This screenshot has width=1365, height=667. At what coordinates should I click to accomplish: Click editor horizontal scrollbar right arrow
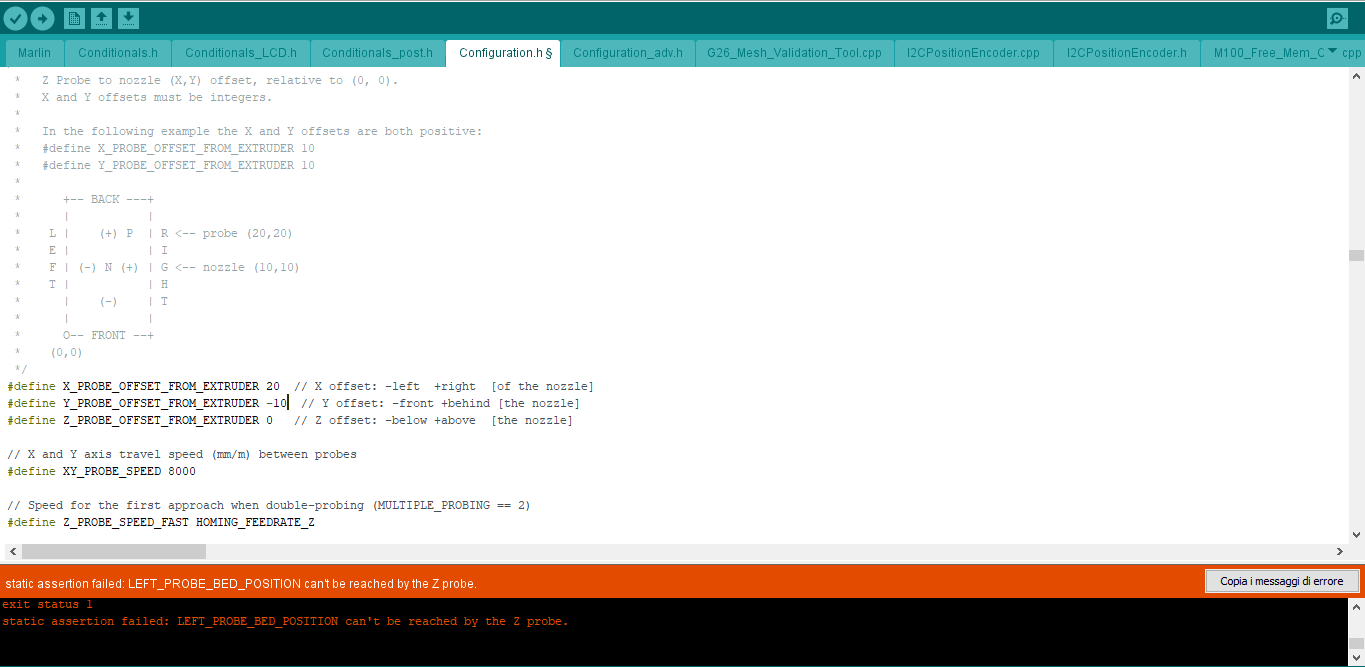[x=1340, y=551]
